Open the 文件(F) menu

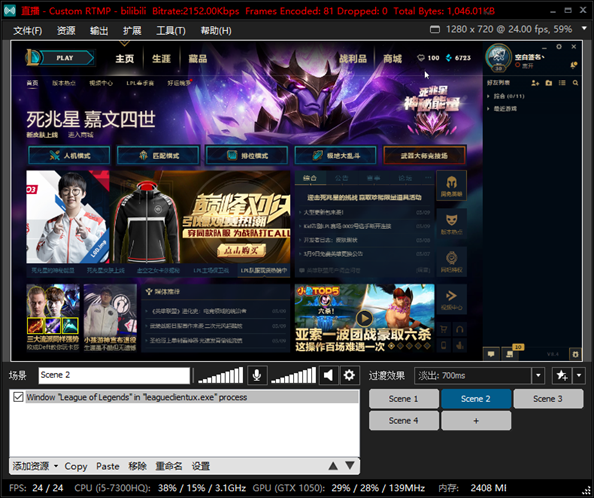(28, 31)
